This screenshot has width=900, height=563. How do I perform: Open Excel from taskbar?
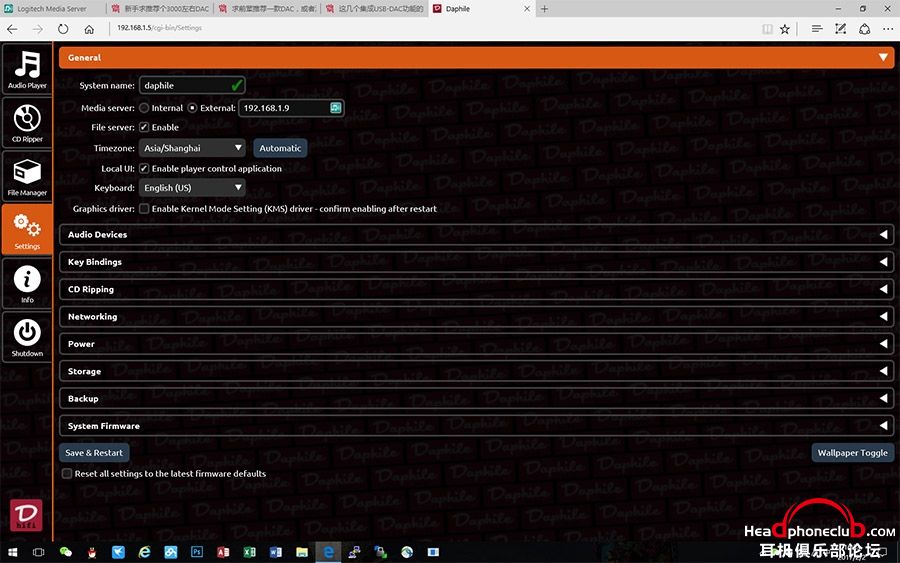pos(250,552)
